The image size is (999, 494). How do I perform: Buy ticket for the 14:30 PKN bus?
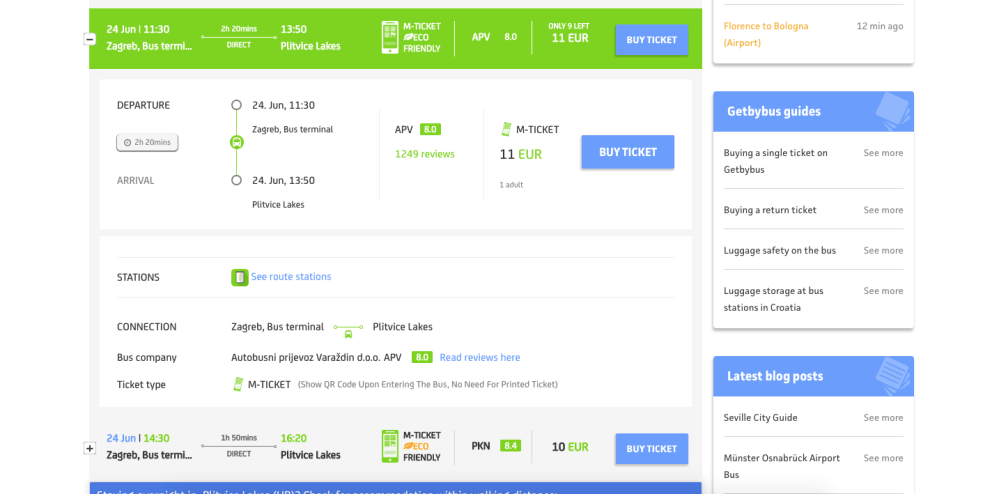(x=651, y=449)
